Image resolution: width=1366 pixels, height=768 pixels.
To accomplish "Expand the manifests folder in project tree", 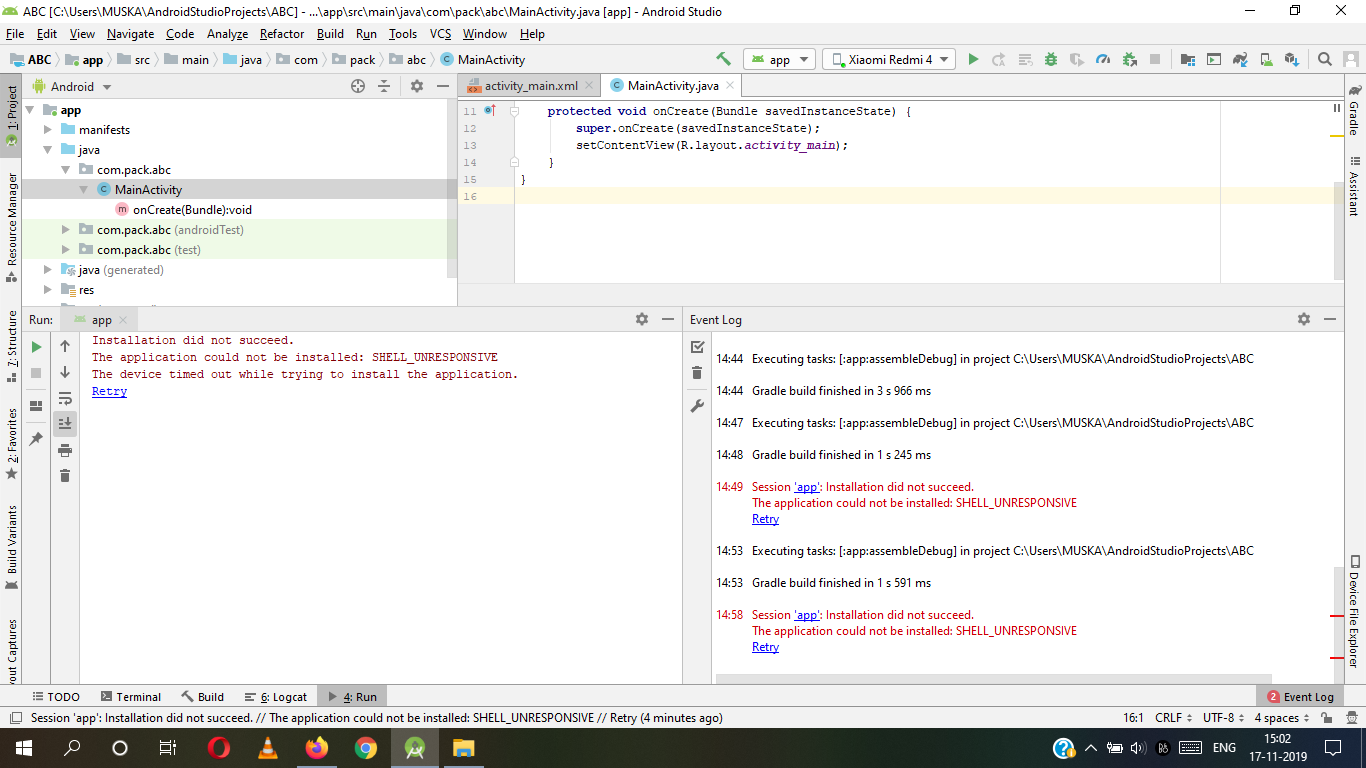I will pos(47,130).
